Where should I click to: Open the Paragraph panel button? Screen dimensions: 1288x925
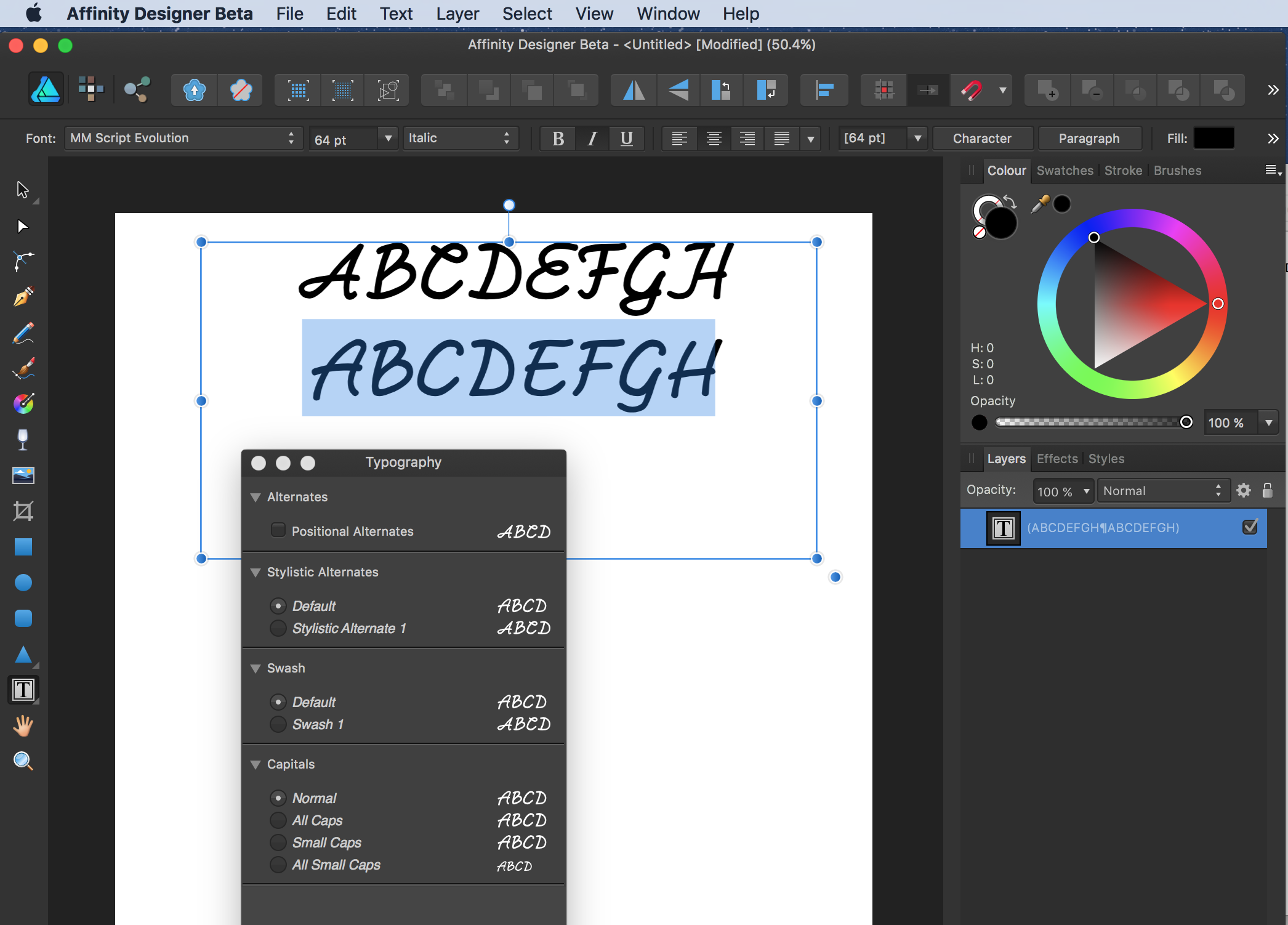coord(1089,139)
